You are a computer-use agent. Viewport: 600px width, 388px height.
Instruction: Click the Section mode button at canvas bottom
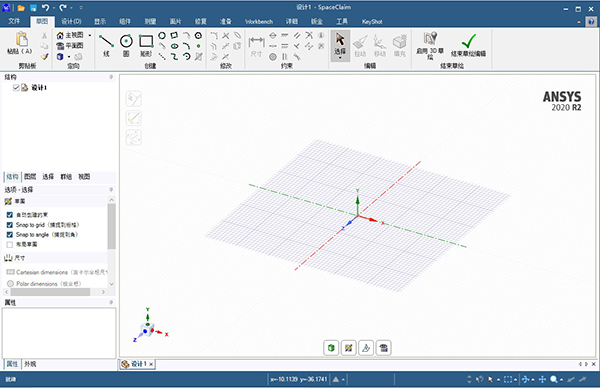point(366,348)
